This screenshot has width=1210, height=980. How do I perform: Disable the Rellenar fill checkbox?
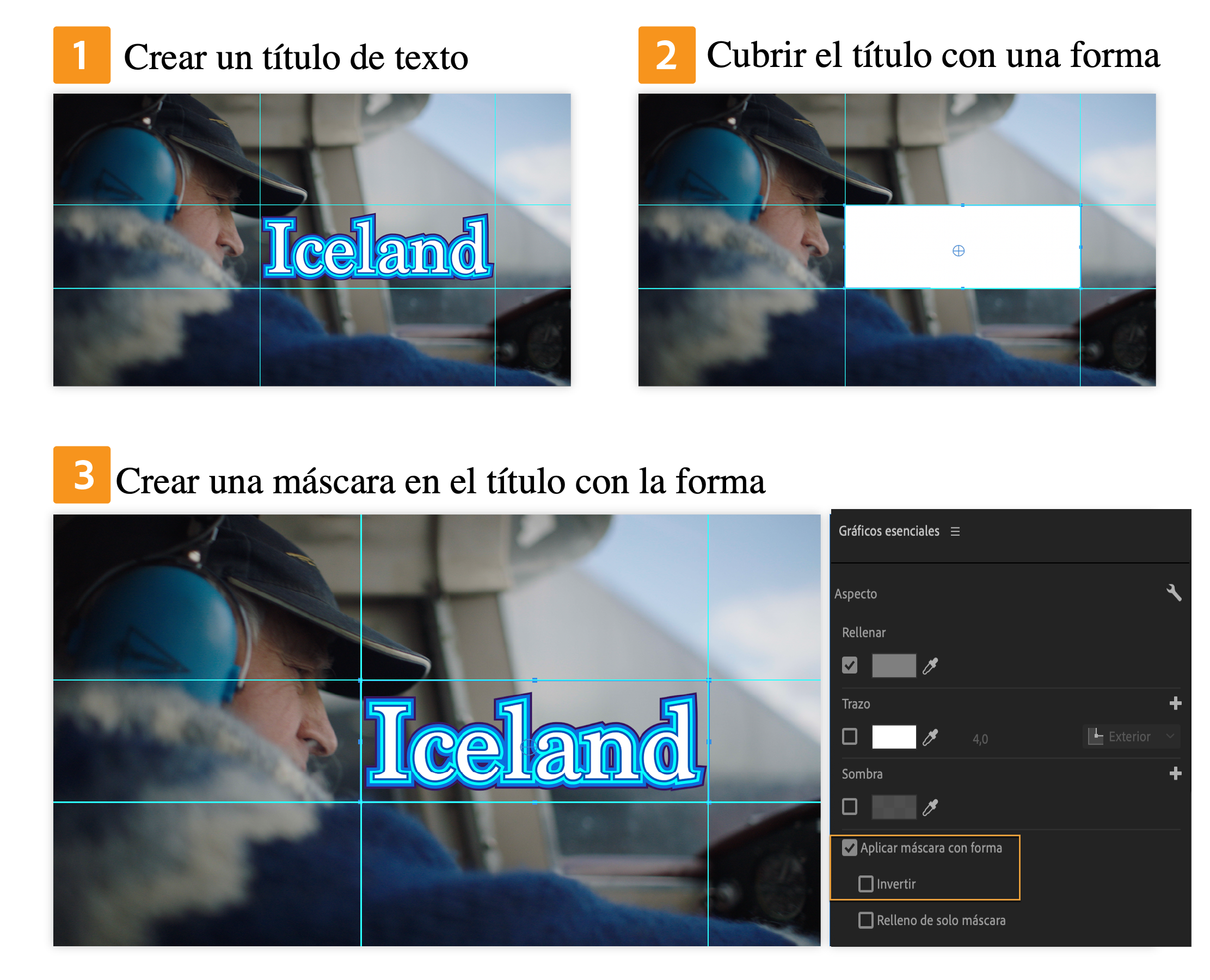click(849, 665)
